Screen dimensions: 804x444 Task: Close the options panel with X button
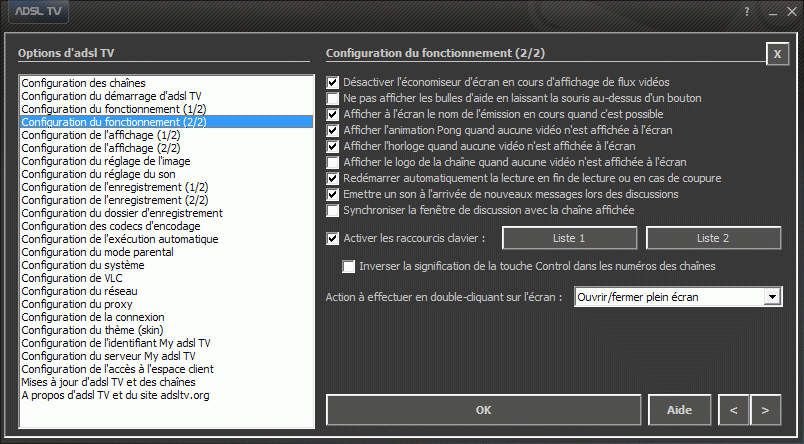click(777, 54)
